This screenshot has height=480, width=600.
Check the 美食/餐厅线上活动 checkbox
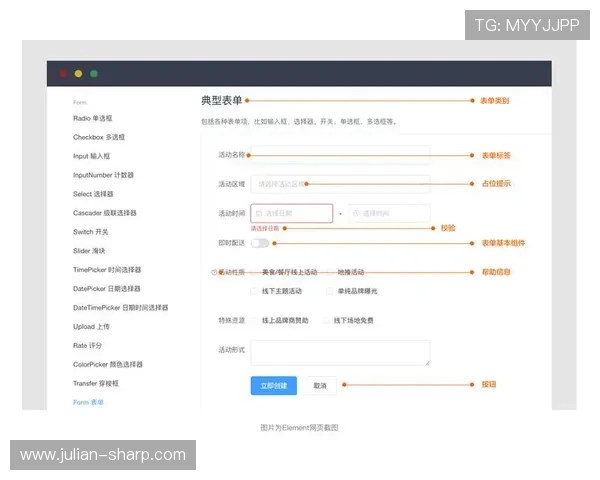254,272
